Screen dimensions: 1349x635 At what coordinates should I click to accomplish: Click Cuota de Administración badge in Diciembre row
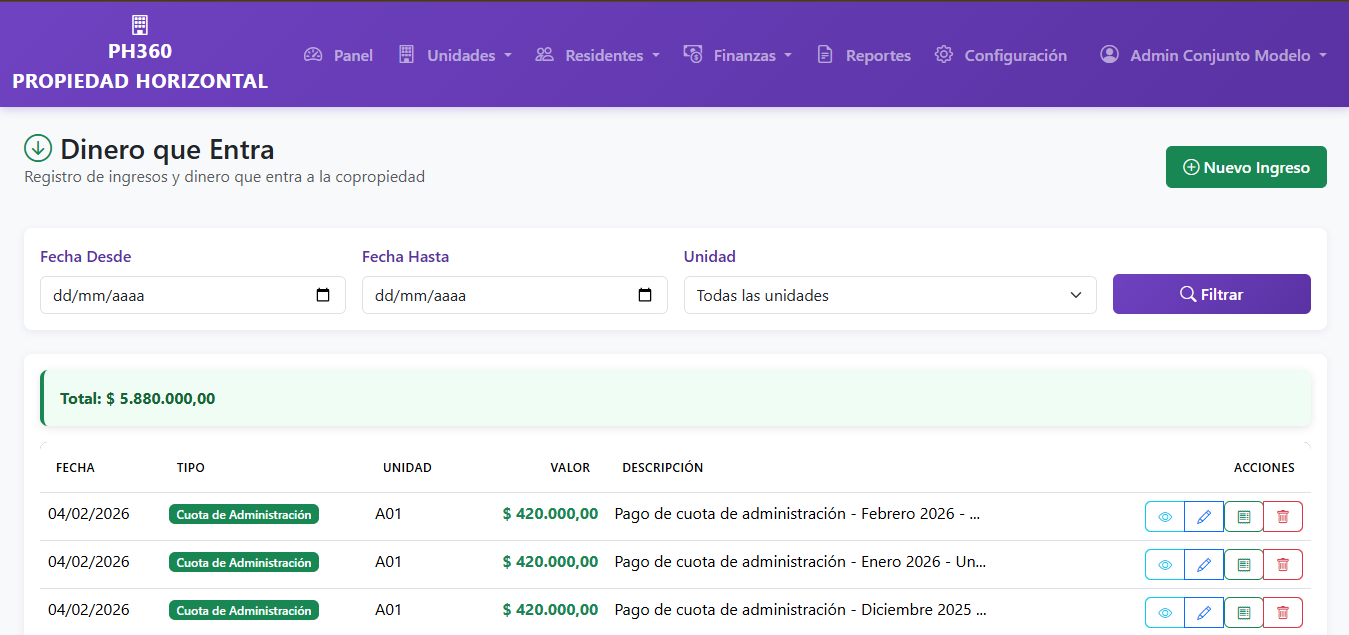[244, 610]
